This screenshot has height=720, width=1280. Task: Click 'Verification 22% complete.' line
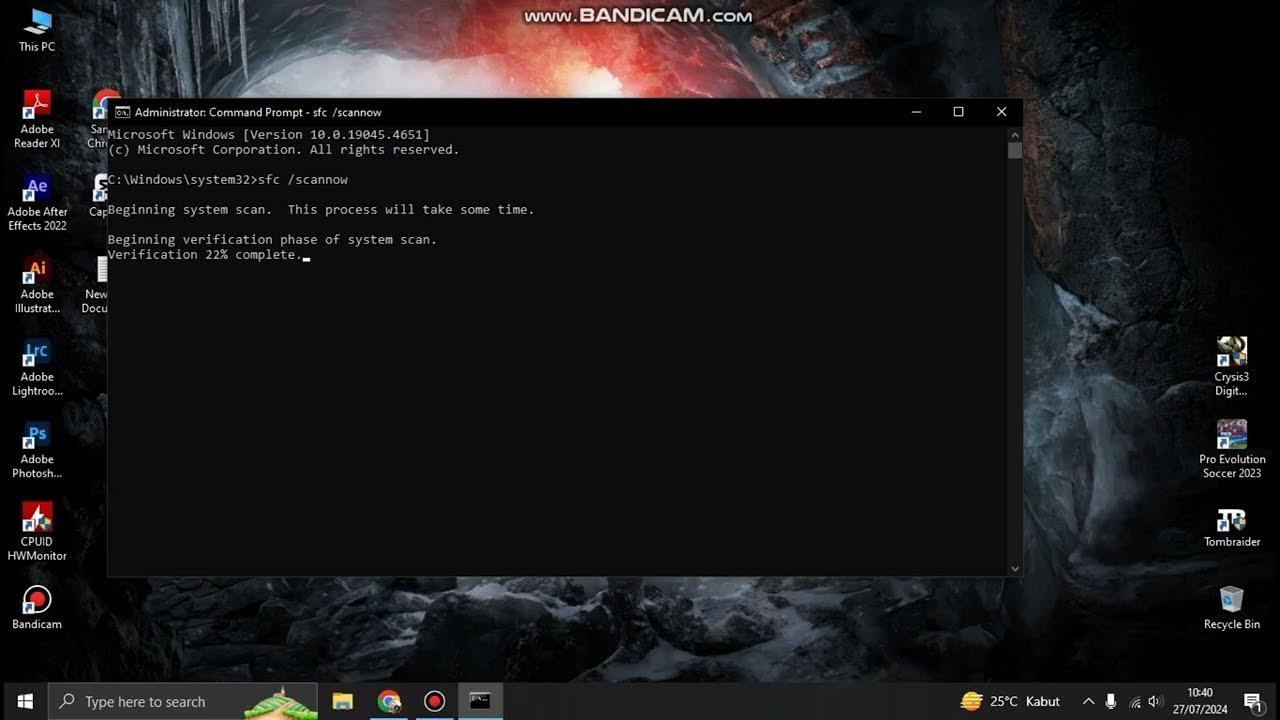pyautogui.click(x=205, y=255)
